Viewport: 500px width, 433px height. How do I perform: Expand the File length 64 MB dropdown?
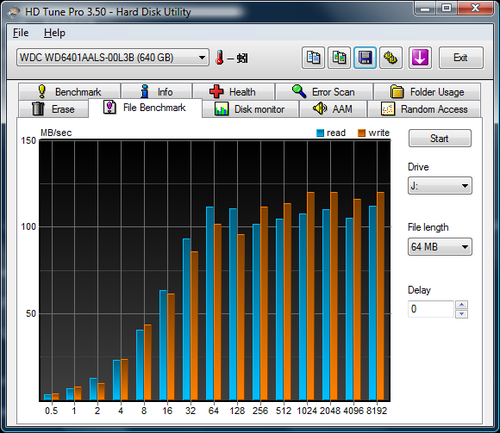pos(440,247)
